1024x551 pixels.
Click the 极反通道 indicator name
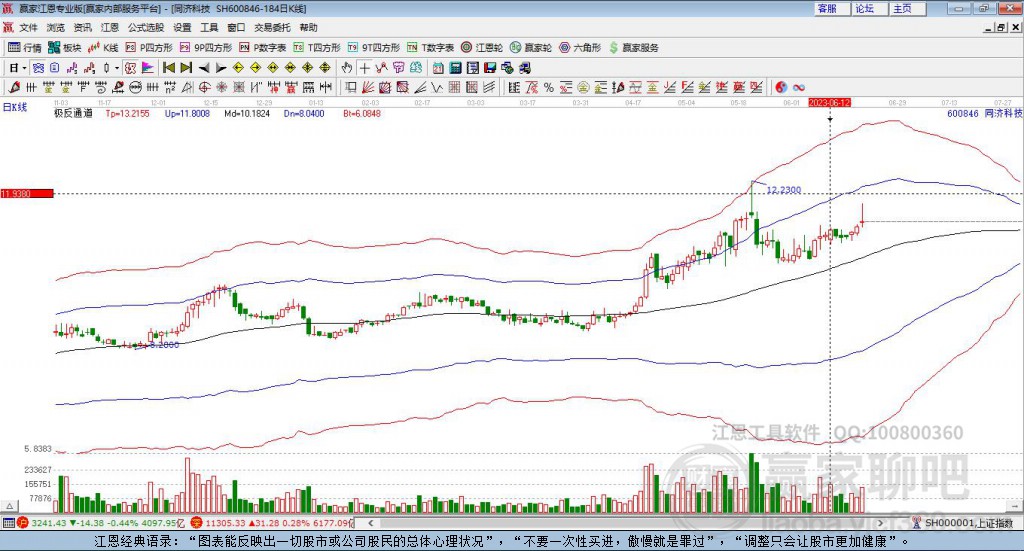click(x=73, y=113)
